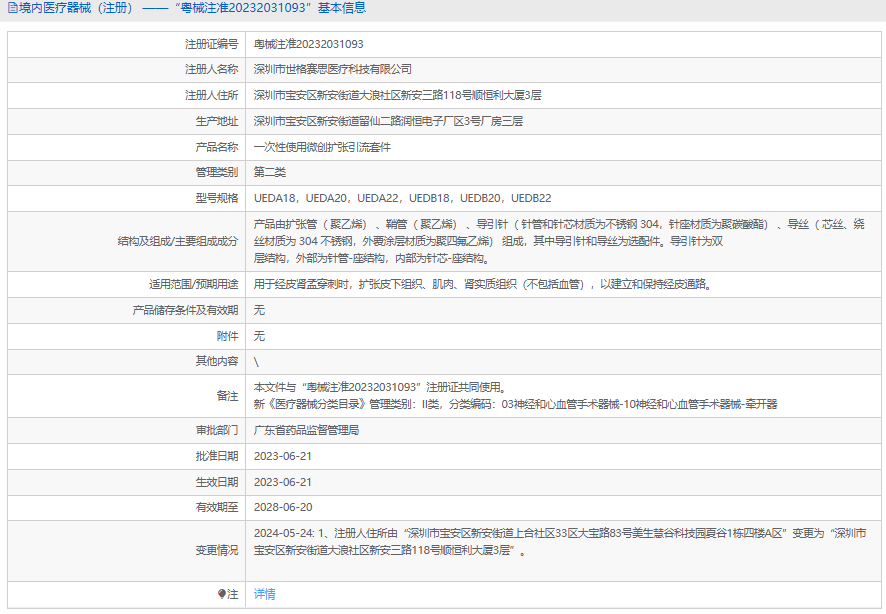Click the document icon before 境内医疗器械 title
Screen dimensions: 886x614
pos(12,8)
